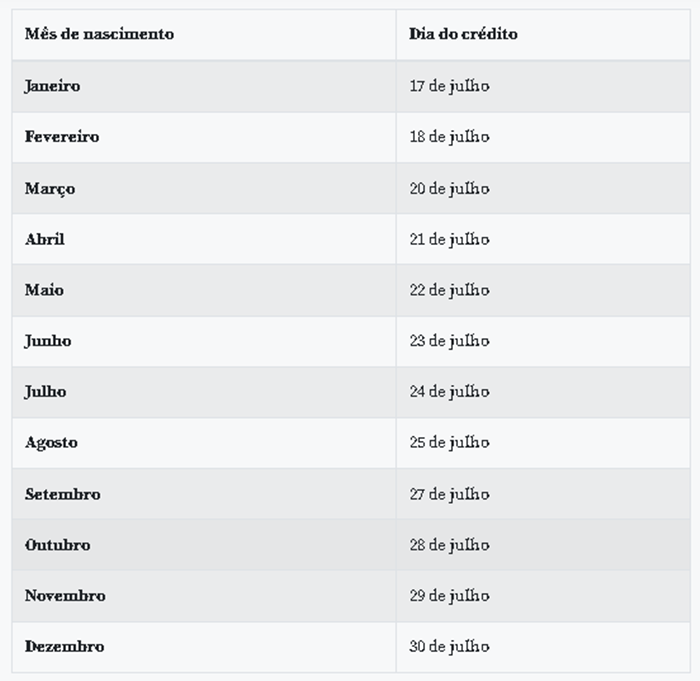
Task: Click the 'Dia do crédito' column header
Action: (x=463, y=34)
